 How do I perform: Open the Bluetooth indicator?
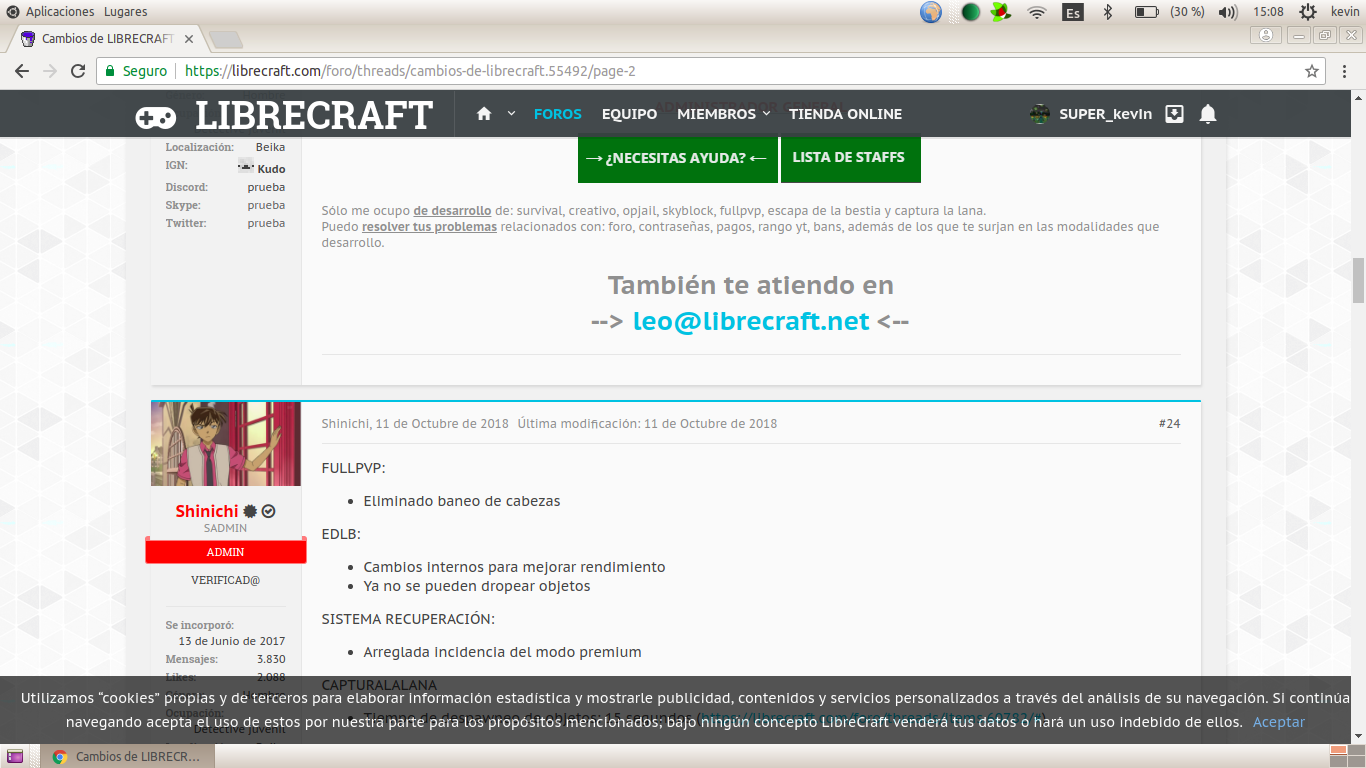(x=1107, y=12)
